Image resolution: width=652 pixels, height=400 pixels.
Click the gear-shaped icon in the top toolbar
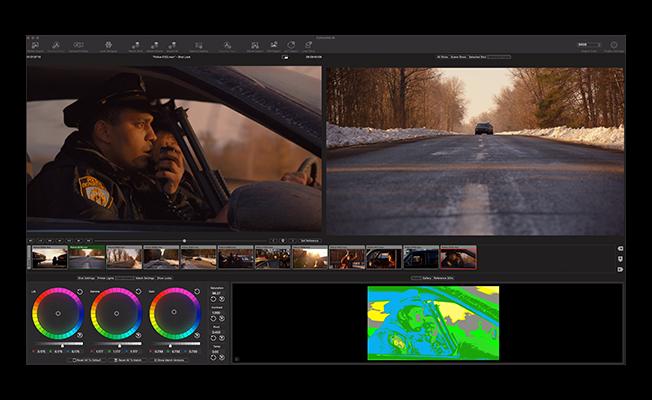(x=109, y=45)
